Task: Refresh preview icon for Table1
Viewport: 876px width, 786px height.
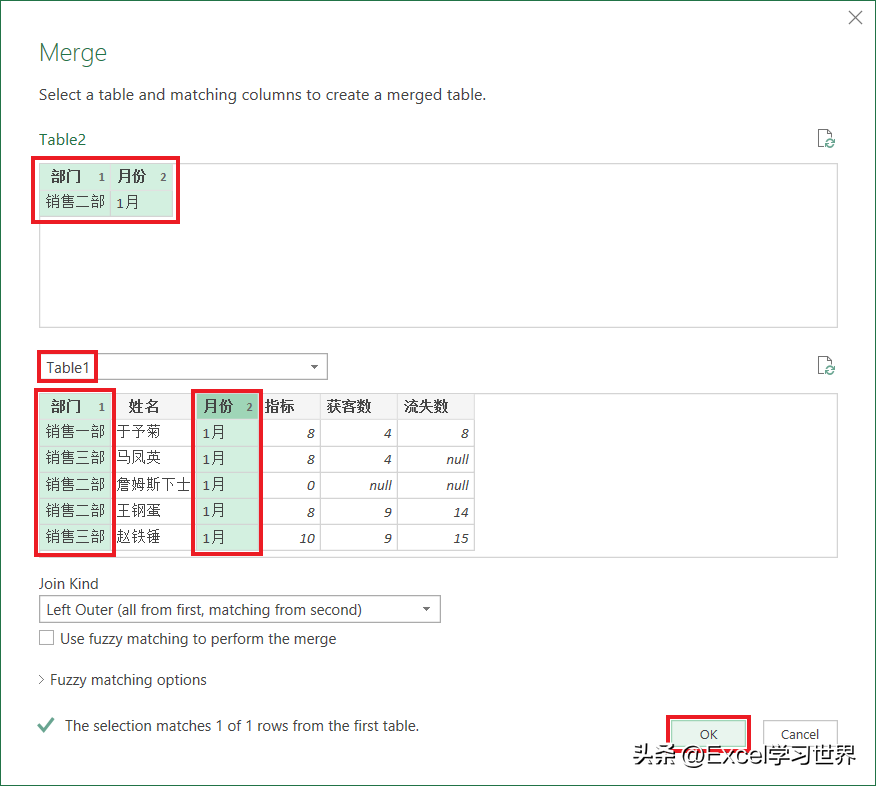Action: (x=826, y=366)
